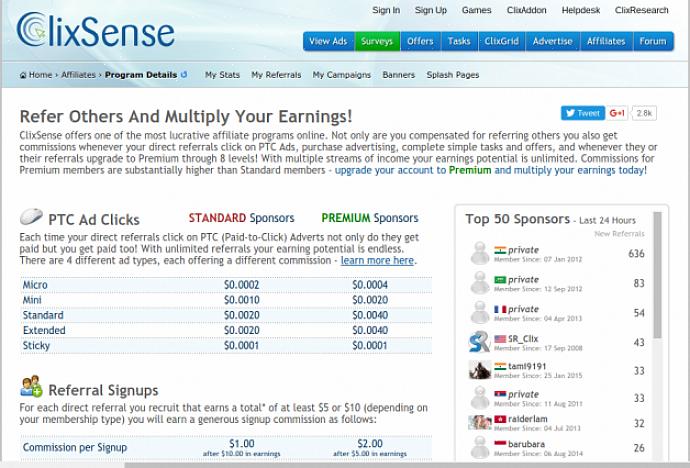Go to Home in the breadcrumb
This screenshot has height=468, width=690.
40,75
